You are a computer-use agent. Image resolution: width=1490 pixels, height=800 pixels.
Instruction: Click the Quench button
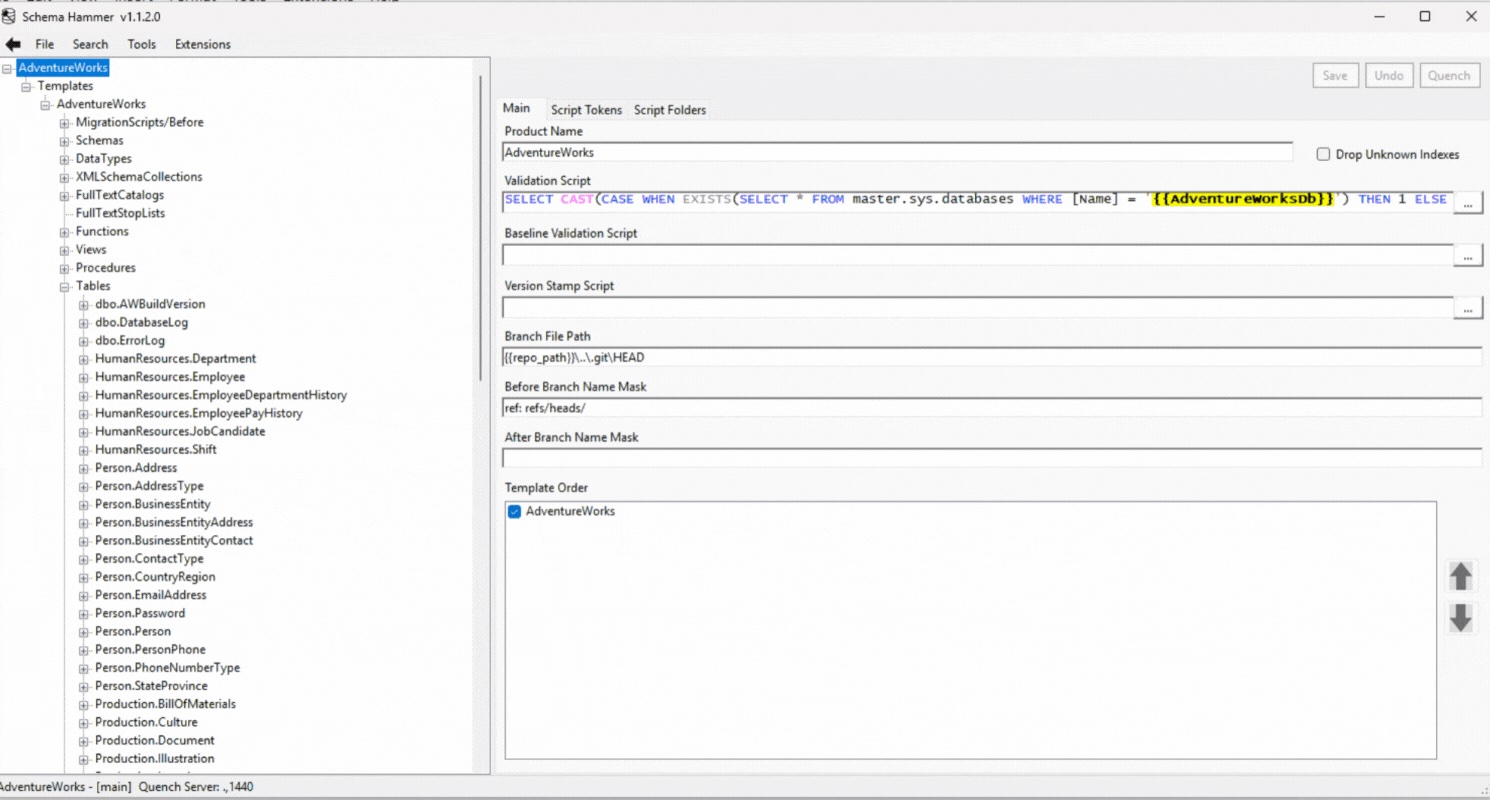(1449, 75)
